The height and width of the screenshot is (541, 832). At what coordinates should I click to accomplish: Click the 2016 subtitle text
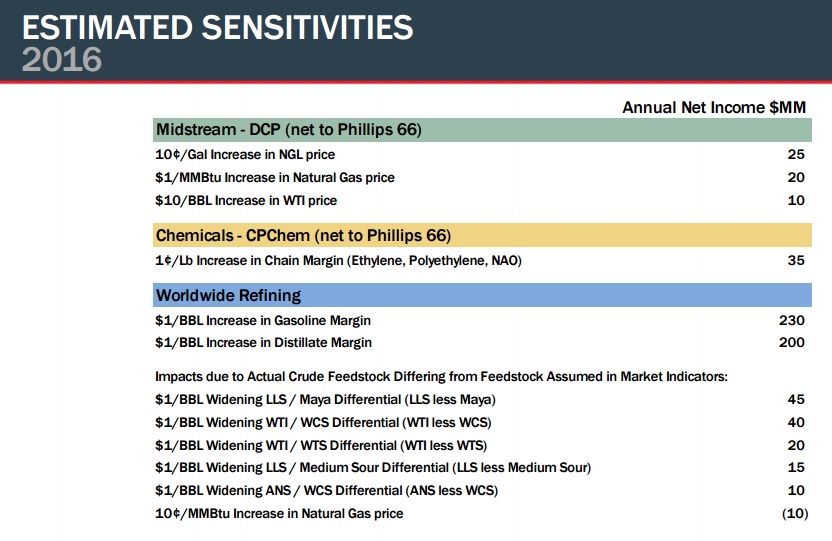(x=62, y=60)
